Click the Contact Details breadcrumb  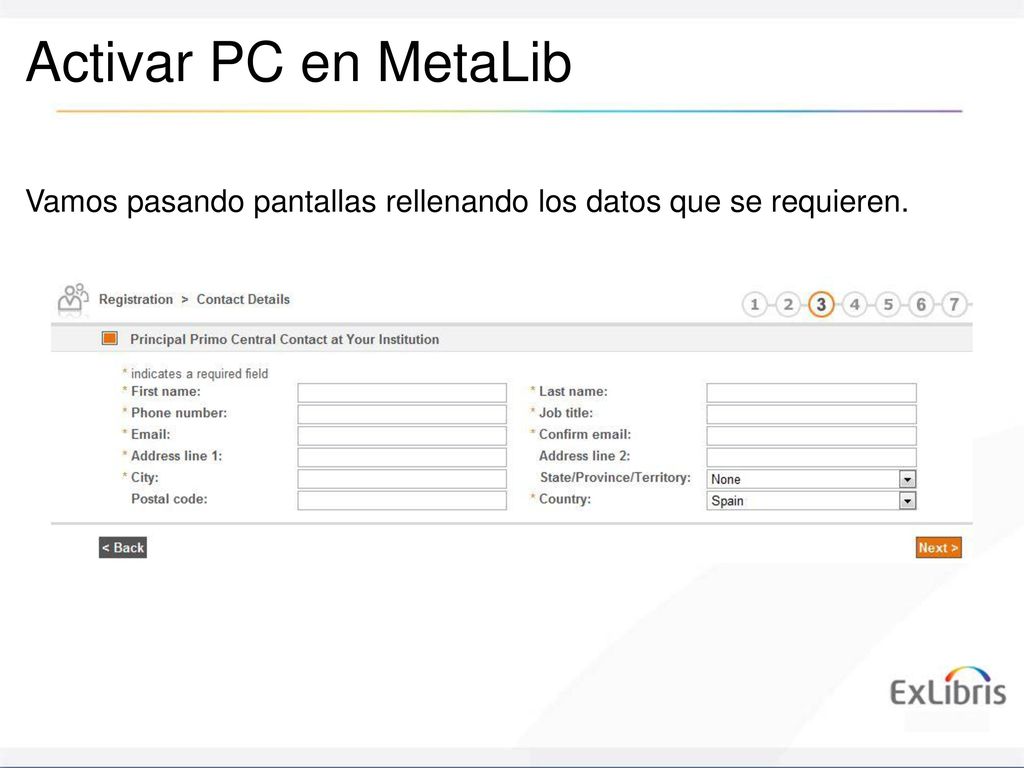[x=243, y=299]
